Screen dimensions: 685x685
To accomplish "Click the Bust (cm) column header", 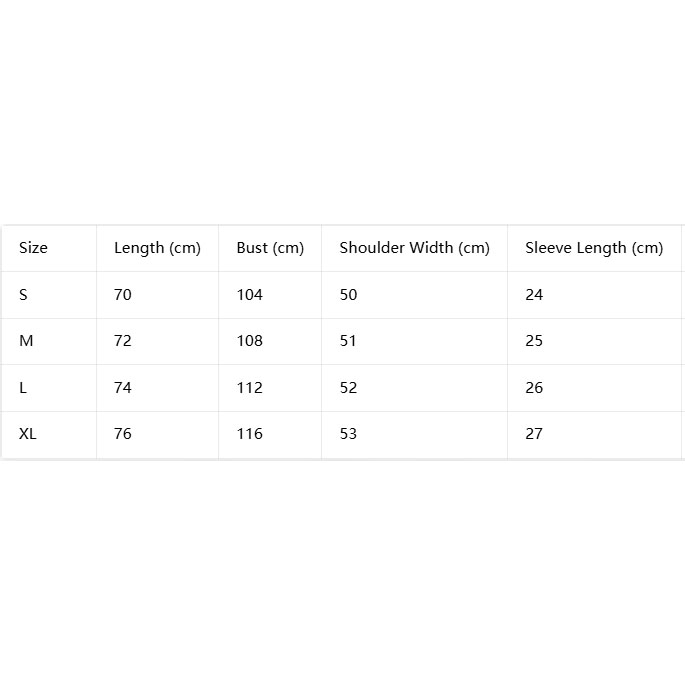I will (x=270, y=248).
